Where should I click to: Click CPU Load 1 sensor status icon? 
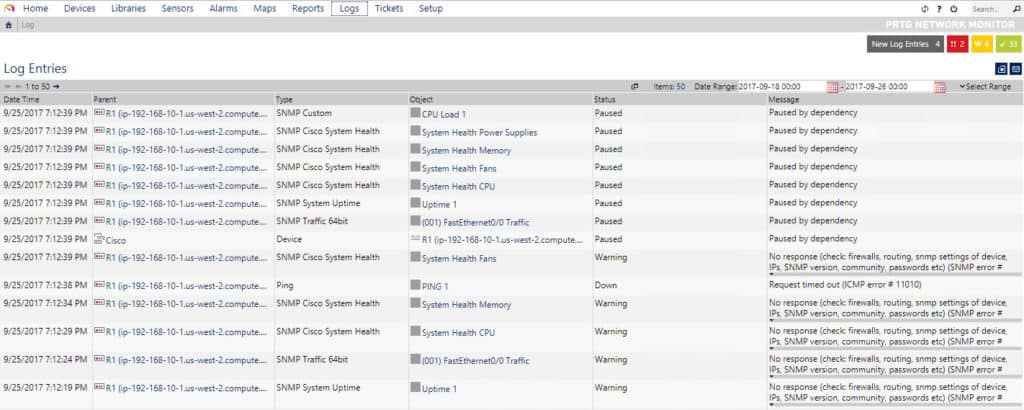pos(415,113)
